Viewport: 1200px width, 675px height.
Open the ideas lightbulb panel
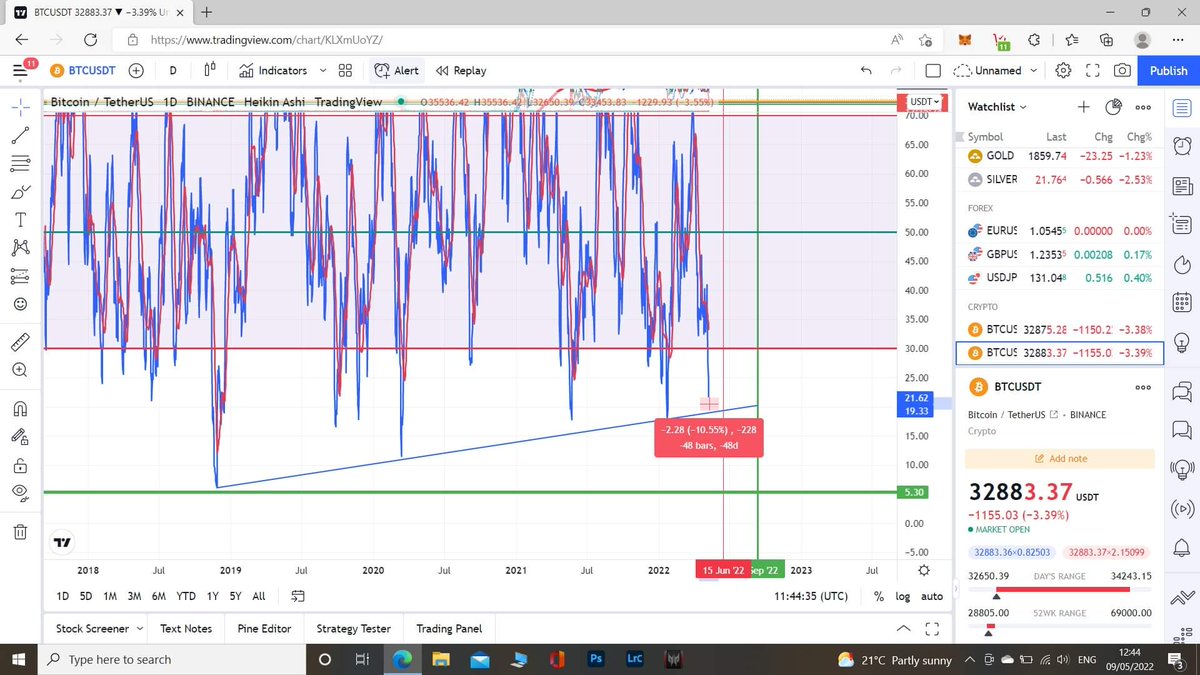coord(1181,341)
